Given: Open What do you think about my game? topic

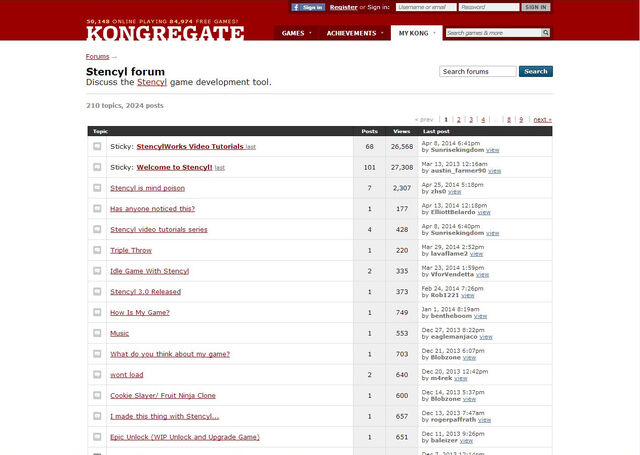Looking at the screenshot, I should [x=170, y=354].
